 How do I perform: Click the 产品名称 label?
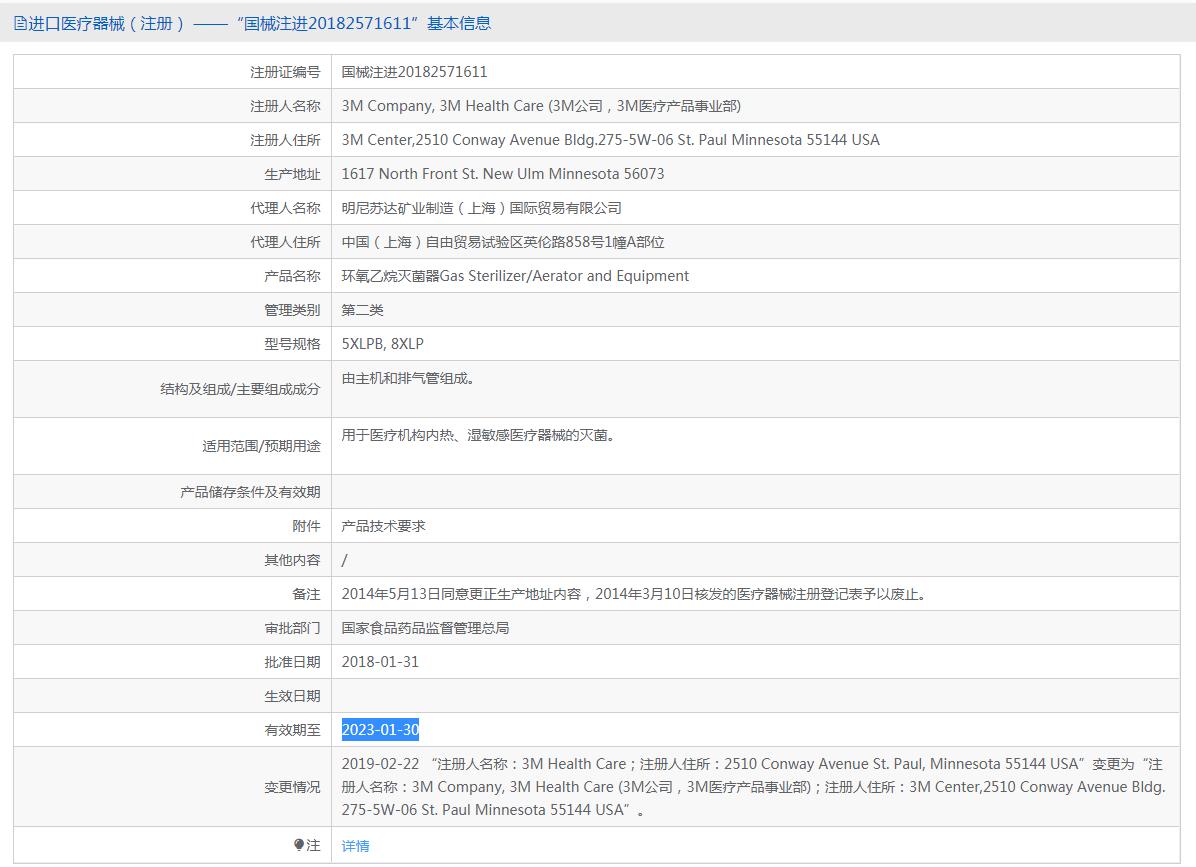click(292, 276)
